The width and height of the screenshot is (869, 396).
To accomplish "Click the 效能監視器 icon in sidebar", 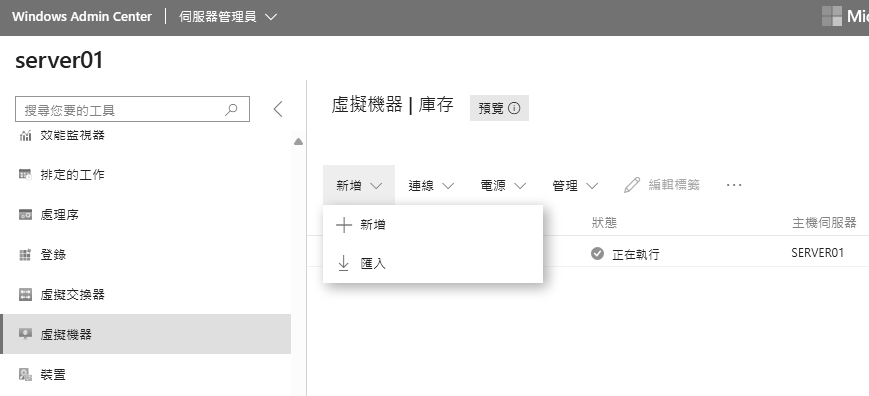I will pyautogui.click(x=25, y=135).
